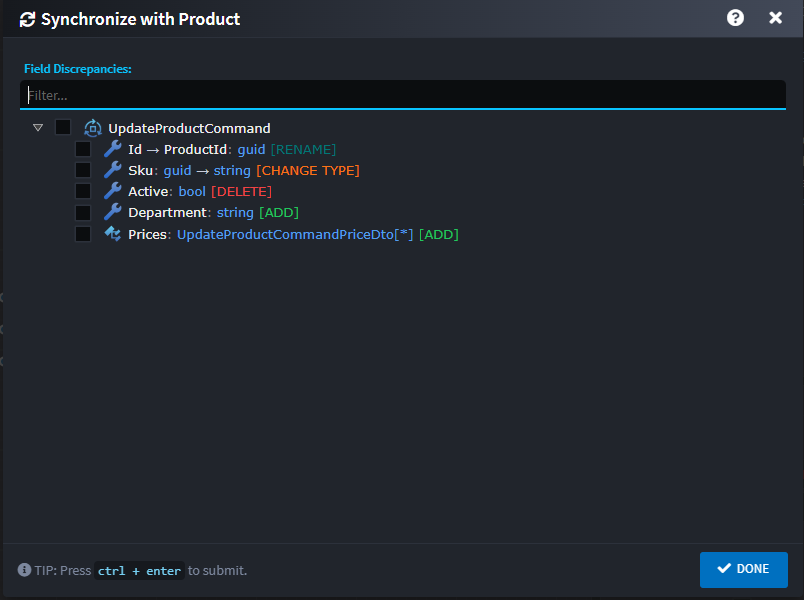Click the sync icon beside the dialog title
The height and width of the screenshot is (600, 804).
(27, 19)
